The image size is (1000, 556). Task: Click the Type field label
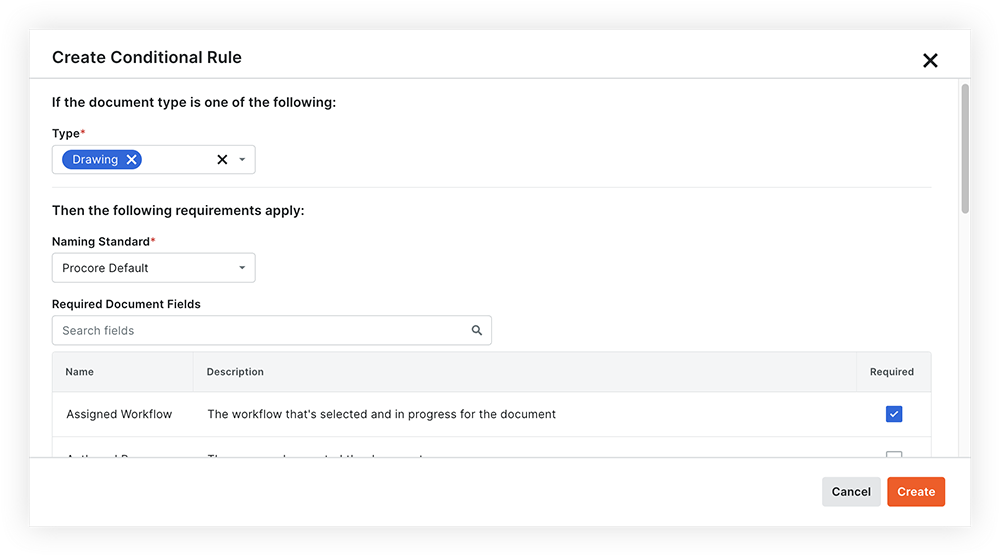[66, 134]
